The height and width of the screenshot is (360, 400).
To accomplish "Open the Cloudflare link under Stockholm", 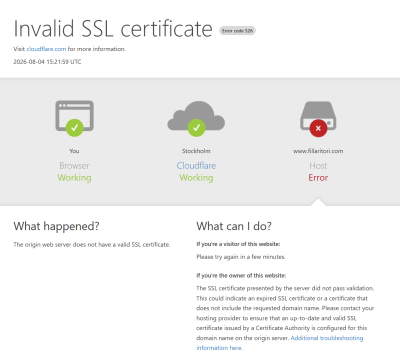I will pyautogui.click(x=196, y=166).
